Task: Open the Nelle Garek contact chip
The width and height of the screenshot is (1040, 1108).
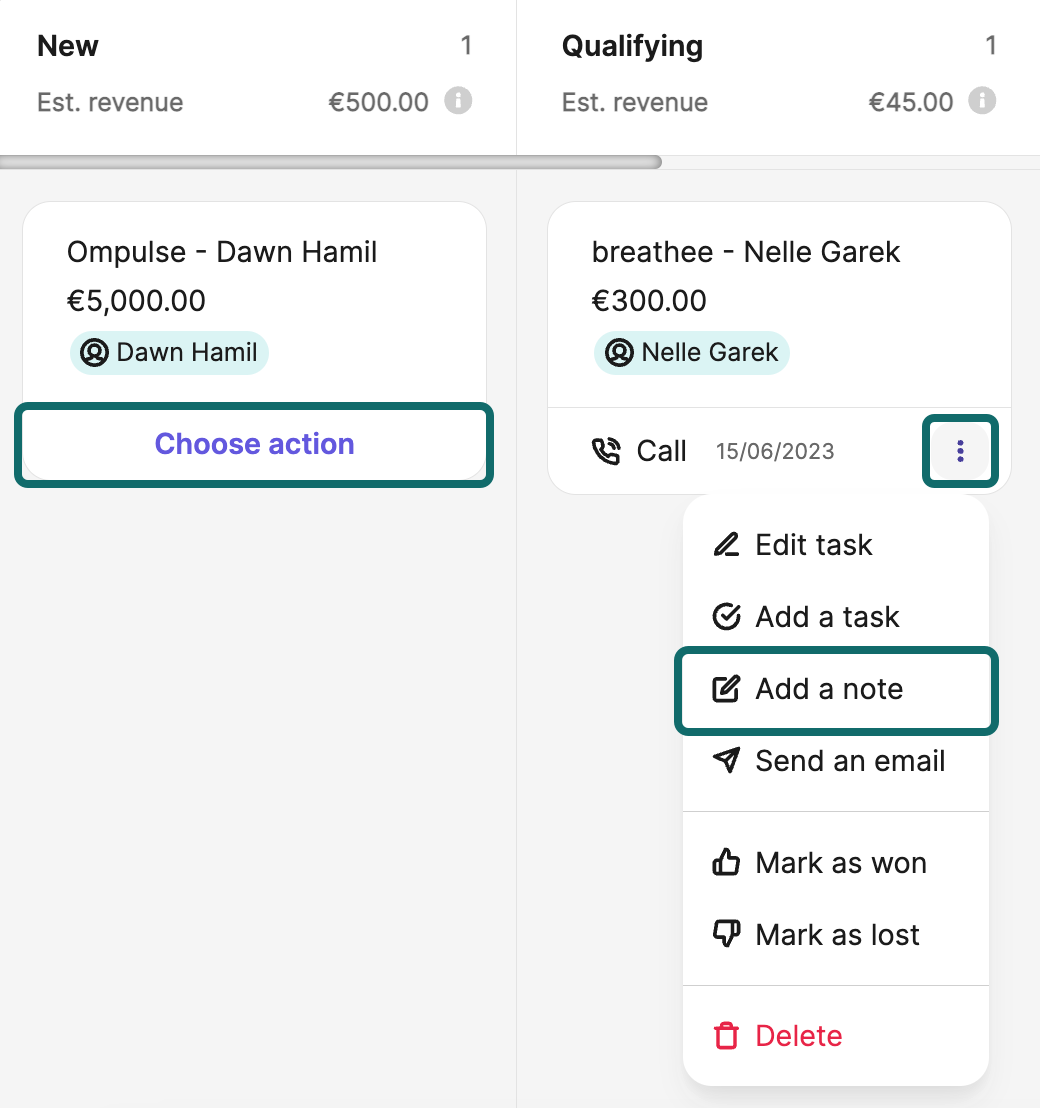Action: [x=692, y=353]
